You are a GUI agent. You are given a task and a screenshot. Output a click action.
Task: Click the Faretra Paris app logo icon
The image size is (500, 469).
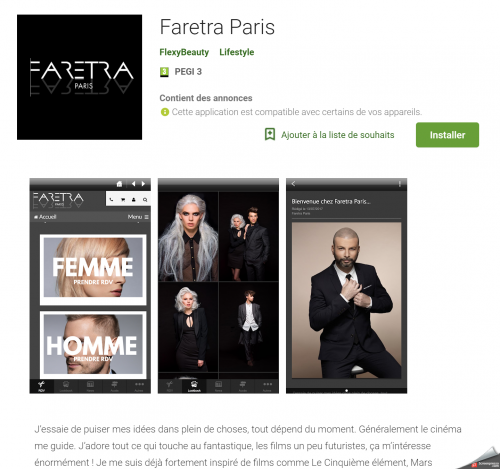tap(79, 77)
